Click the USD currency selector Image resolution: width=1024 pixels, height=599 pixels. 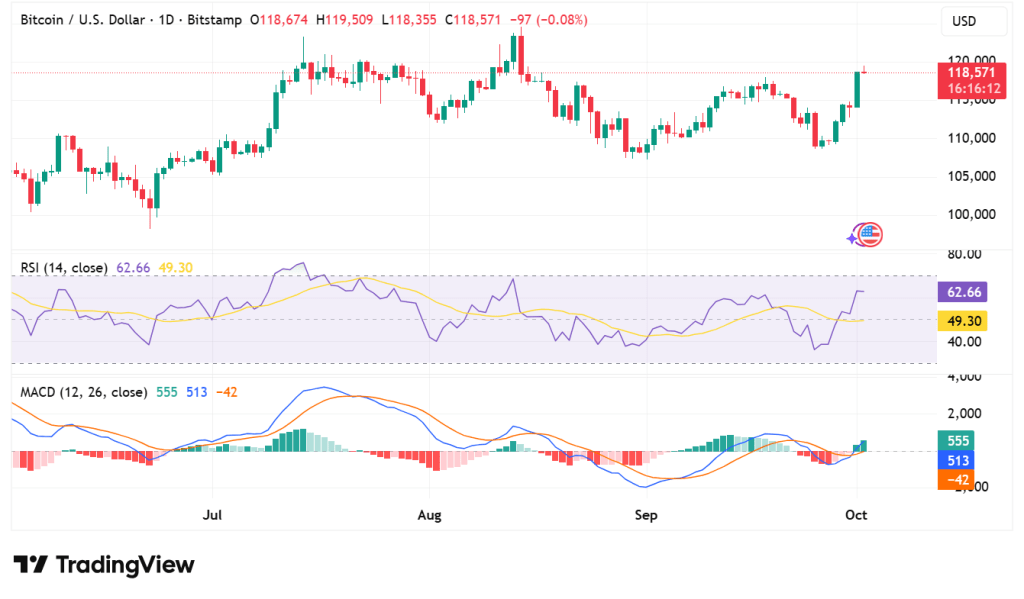click(973, 22)
